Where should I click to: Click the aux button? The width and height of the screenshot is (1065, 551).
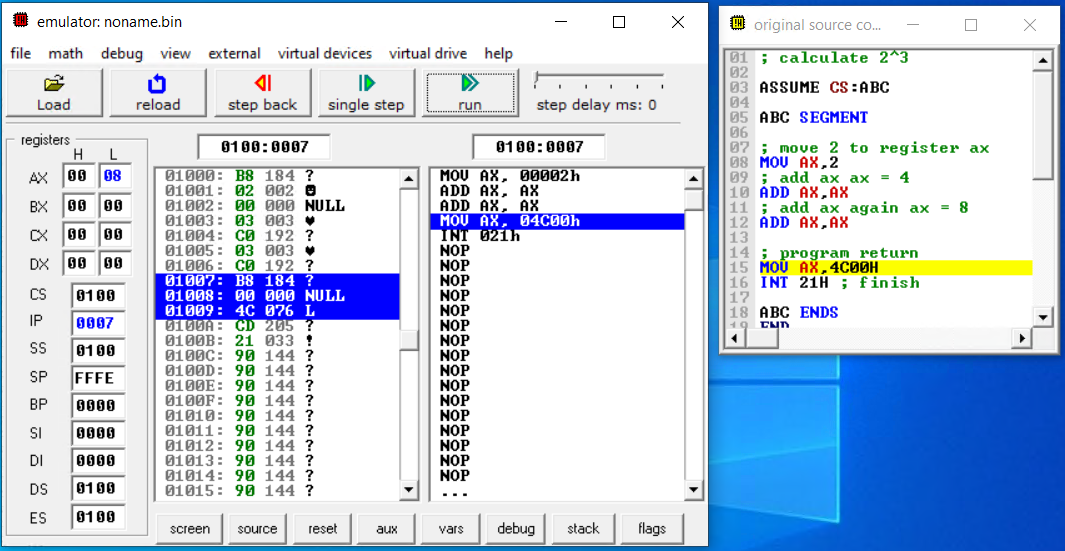(386, 529)
